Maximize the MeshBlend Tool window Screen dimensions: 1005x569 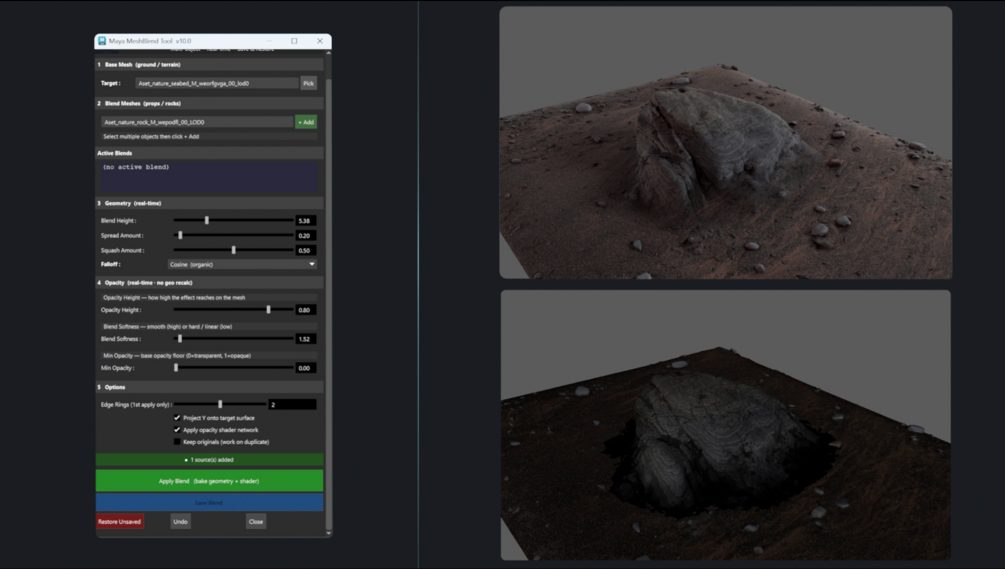click(294, 41)
